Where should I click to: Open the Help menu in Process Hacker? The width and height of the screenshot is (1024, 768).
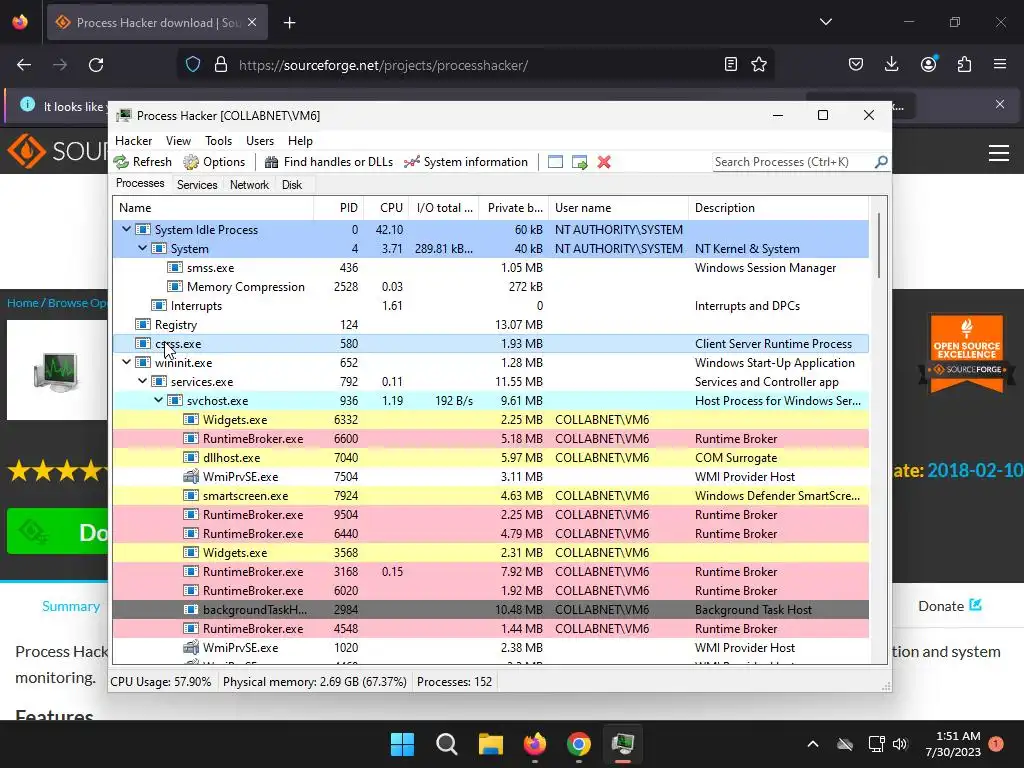(x=300, y=140)
